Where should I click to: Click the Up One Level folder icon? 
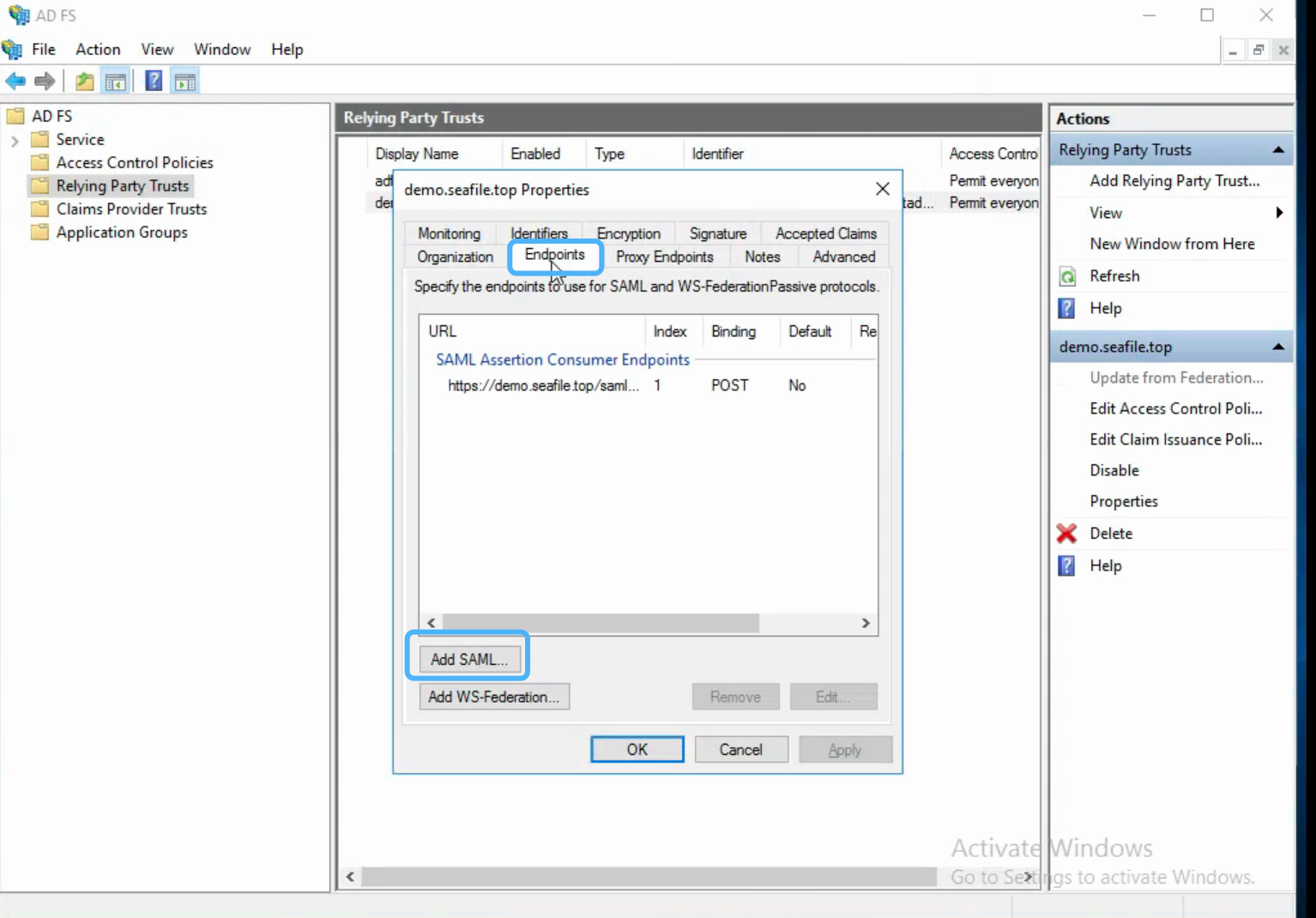coord(84,82)
